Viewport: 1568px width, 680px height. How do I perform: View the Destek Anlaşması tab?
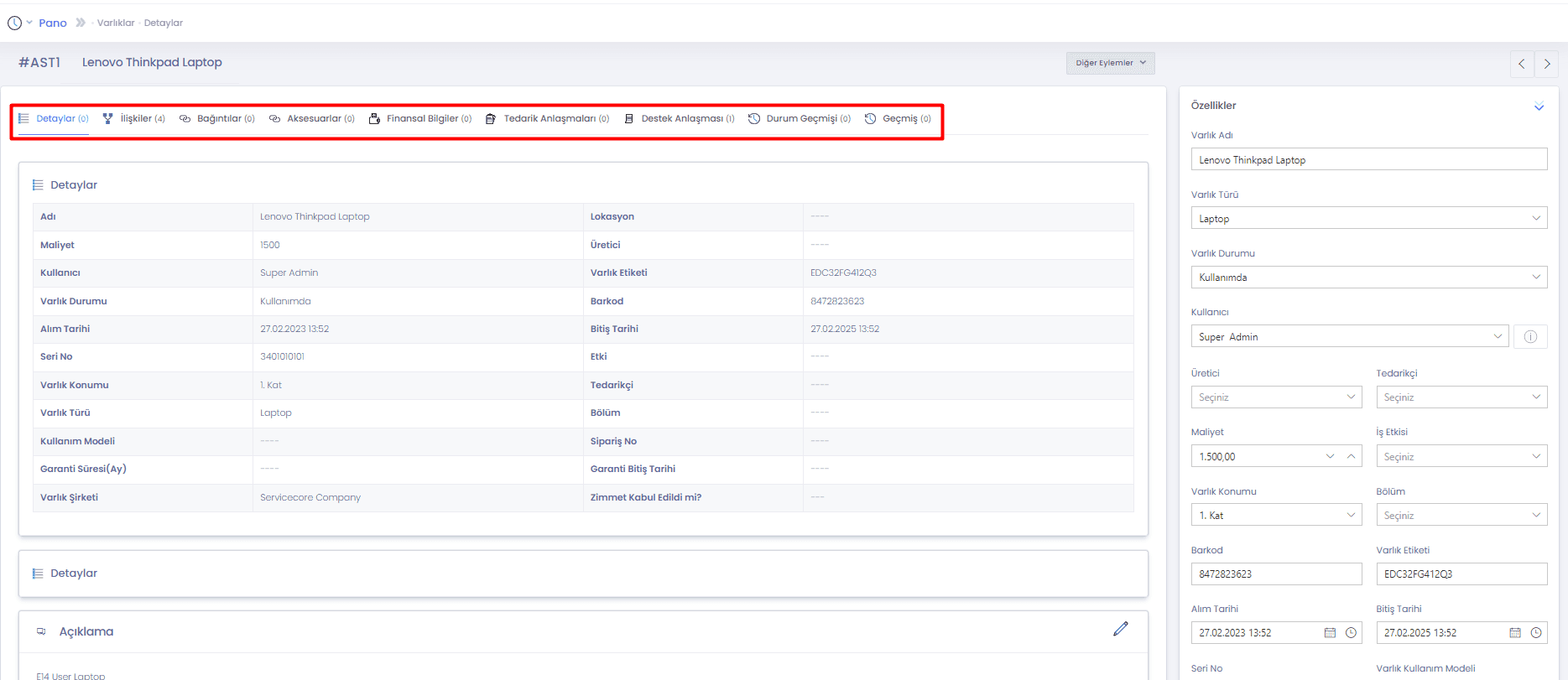(x=680, y=119)
